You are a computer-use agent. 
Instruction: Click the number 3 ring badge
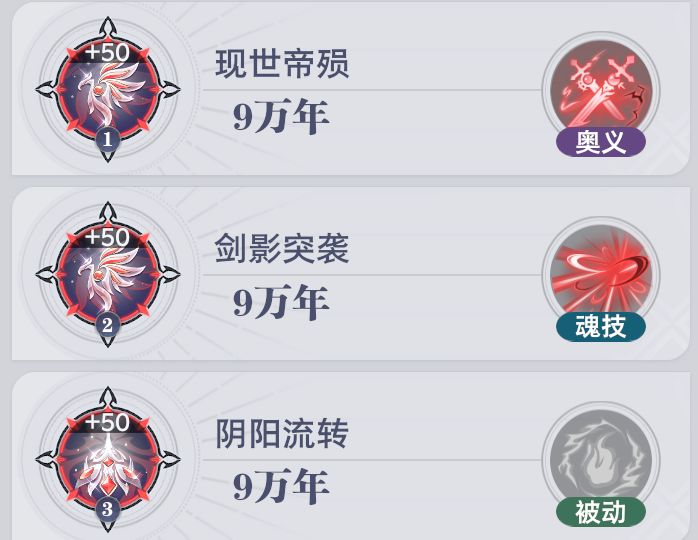click(x=107, y=509)
